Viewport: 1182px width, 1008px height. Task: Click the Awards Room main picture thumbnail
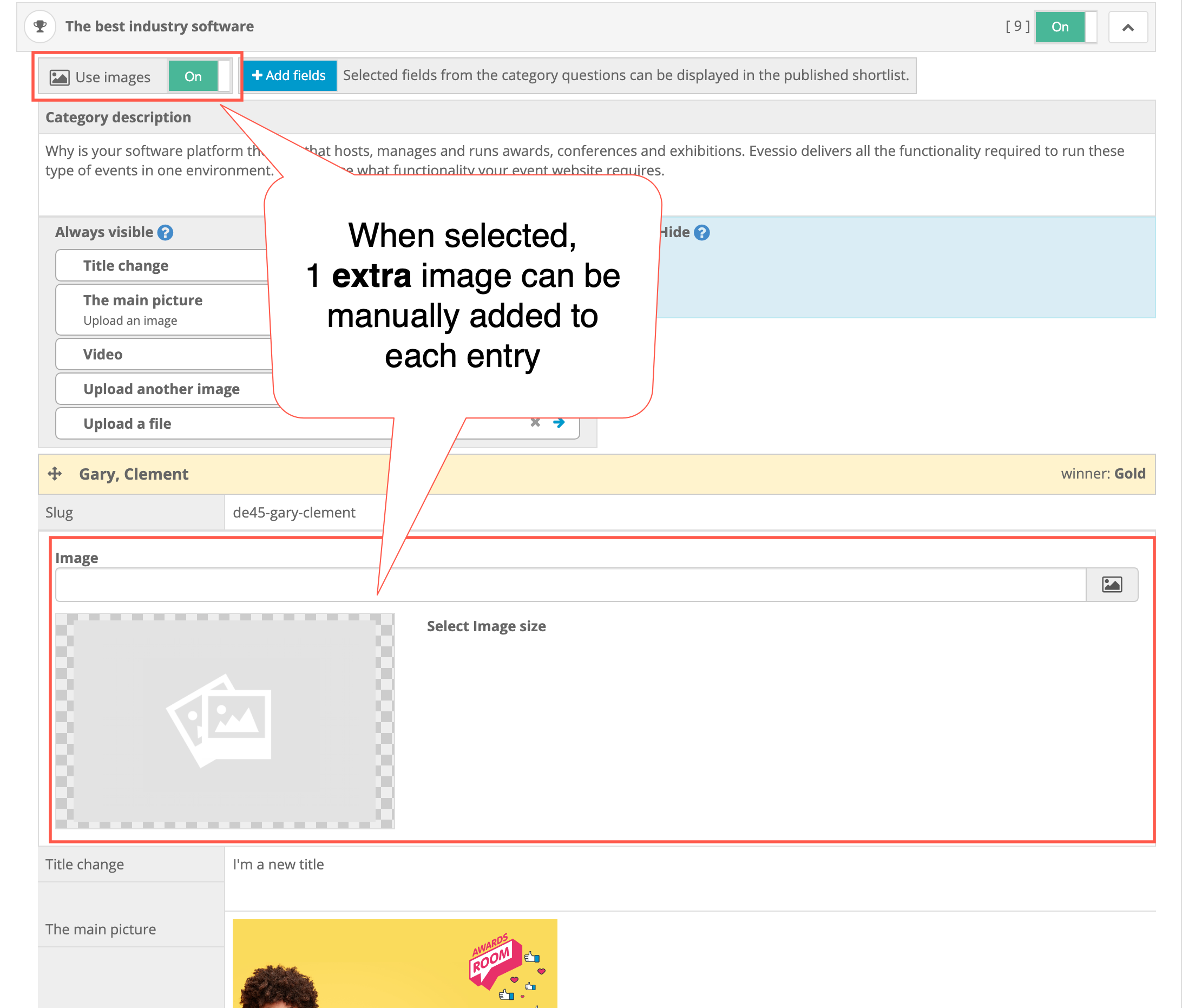pyautogui.click(x=394, y=963)
